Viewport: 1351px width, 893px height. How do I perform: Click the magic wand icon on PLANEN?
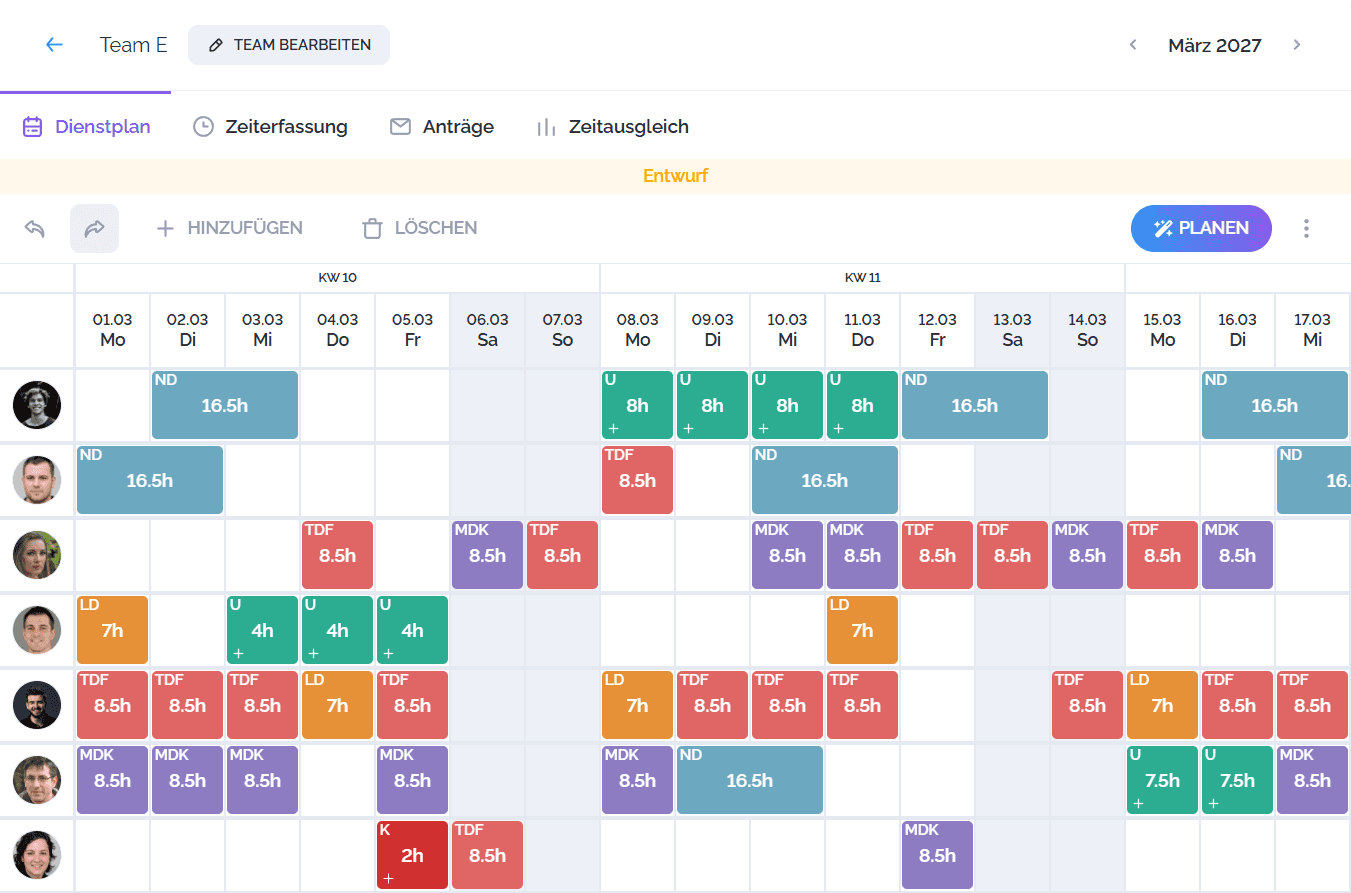click(1163, 228)
